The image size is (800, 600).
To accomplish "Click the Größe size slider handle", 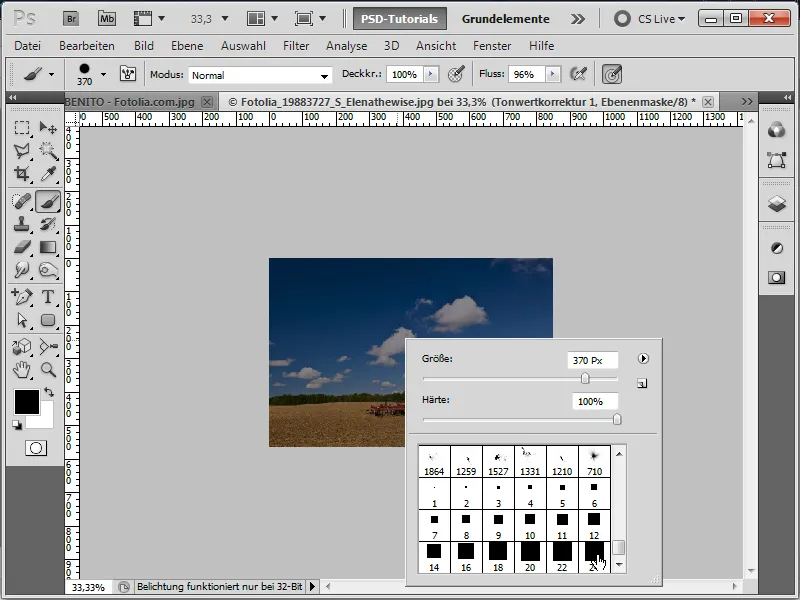I will [585, 378].
